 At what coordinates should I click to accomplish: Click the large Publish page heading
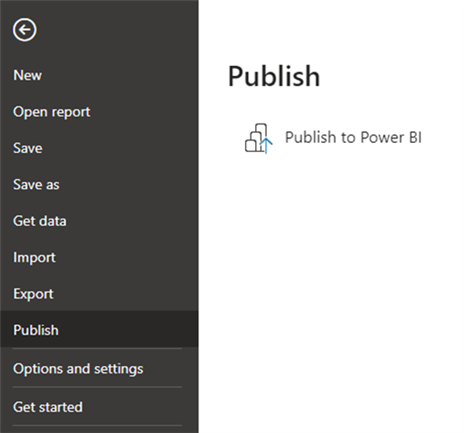click(x=274, y=77)
